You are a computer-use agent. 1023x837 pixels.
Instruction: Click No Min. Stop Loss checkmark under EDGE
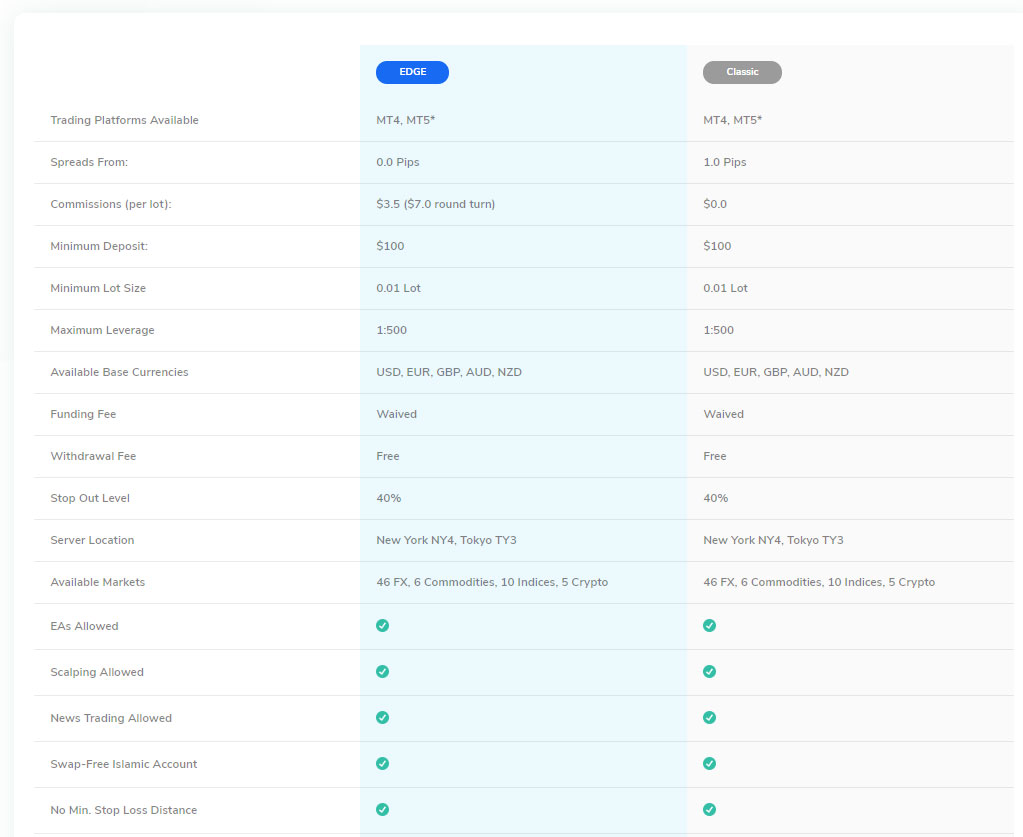click(x=382, y=810)
